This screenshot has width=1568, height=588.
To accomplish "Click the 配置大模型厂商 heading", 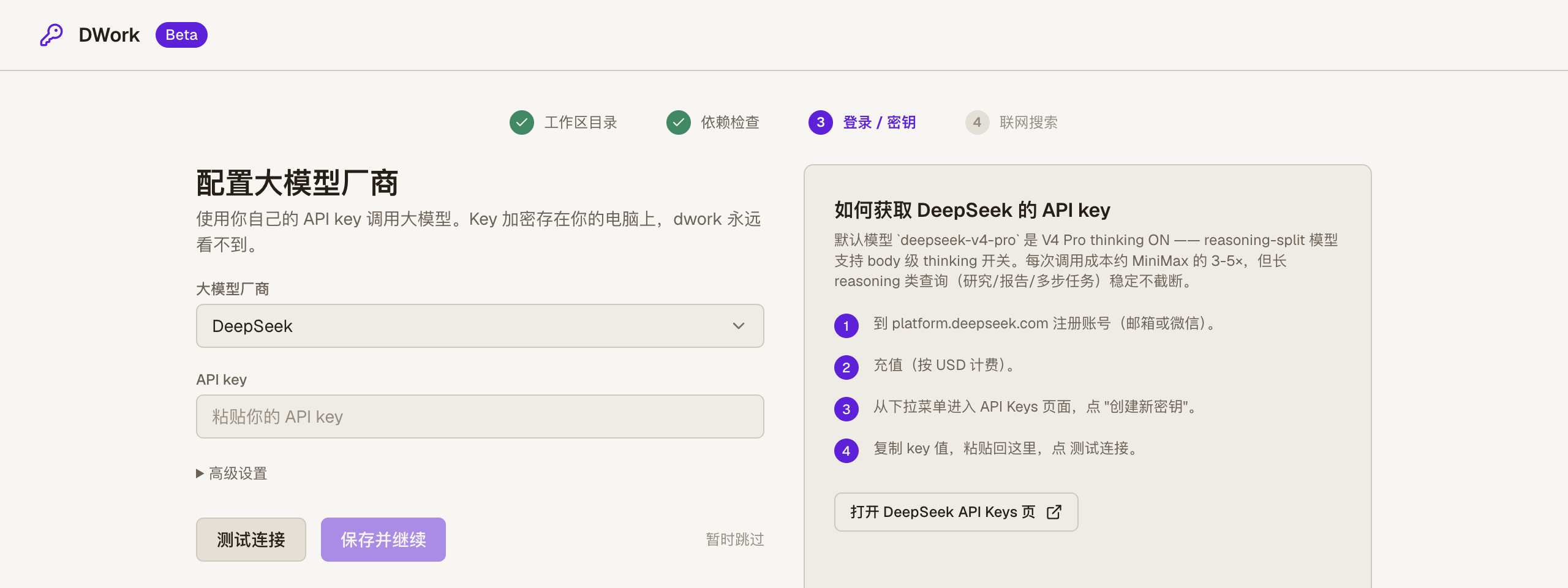I will (x=297, y=183).
